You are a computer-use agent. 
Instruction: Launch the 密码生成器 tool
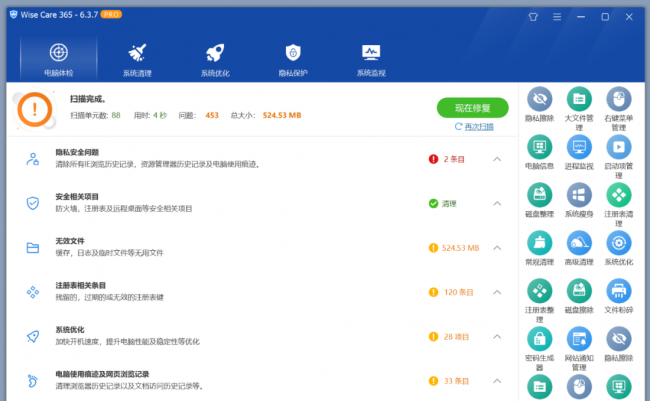(x=539, y=349)
